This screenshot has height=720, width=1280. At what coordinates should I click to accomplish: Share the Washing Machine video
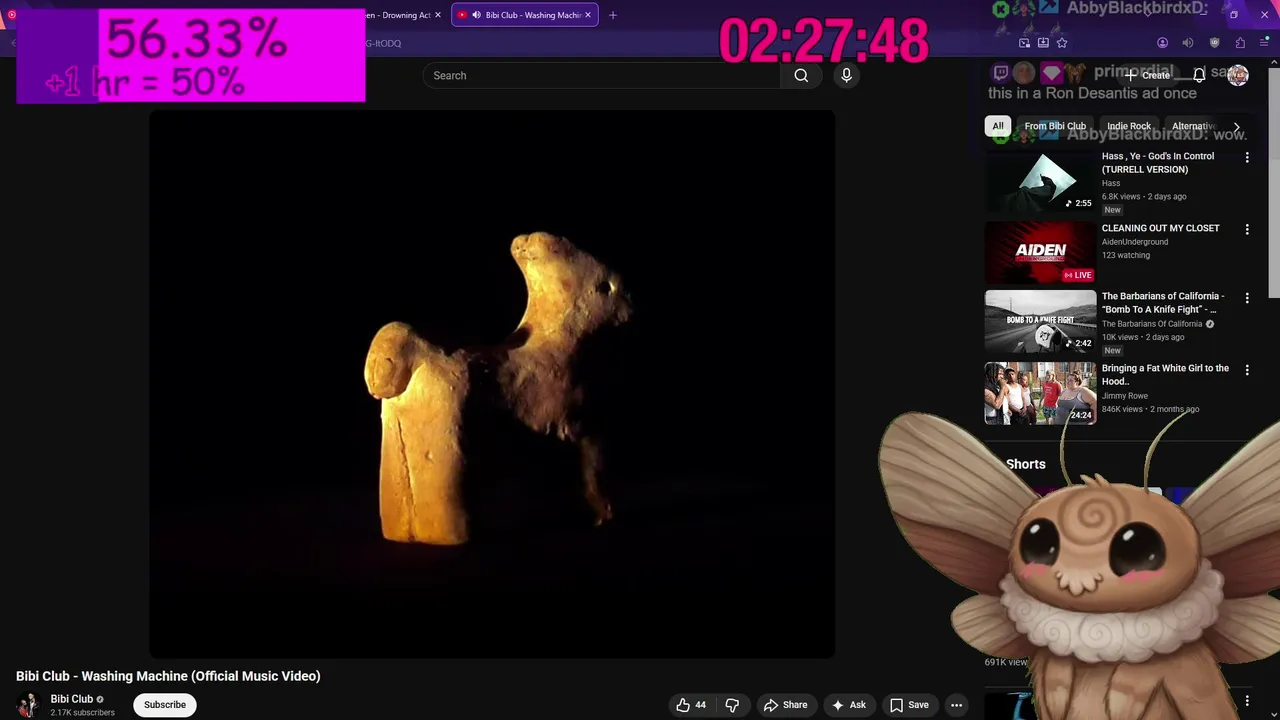point(785,705)
